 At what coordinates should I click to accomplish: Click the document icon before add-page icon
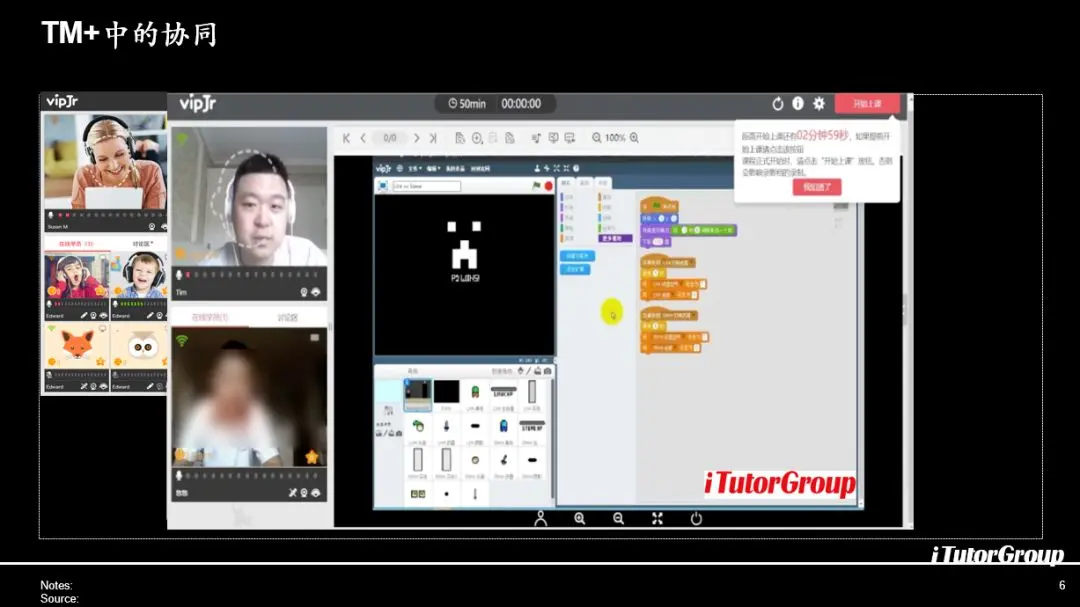(x=460, y=138)
